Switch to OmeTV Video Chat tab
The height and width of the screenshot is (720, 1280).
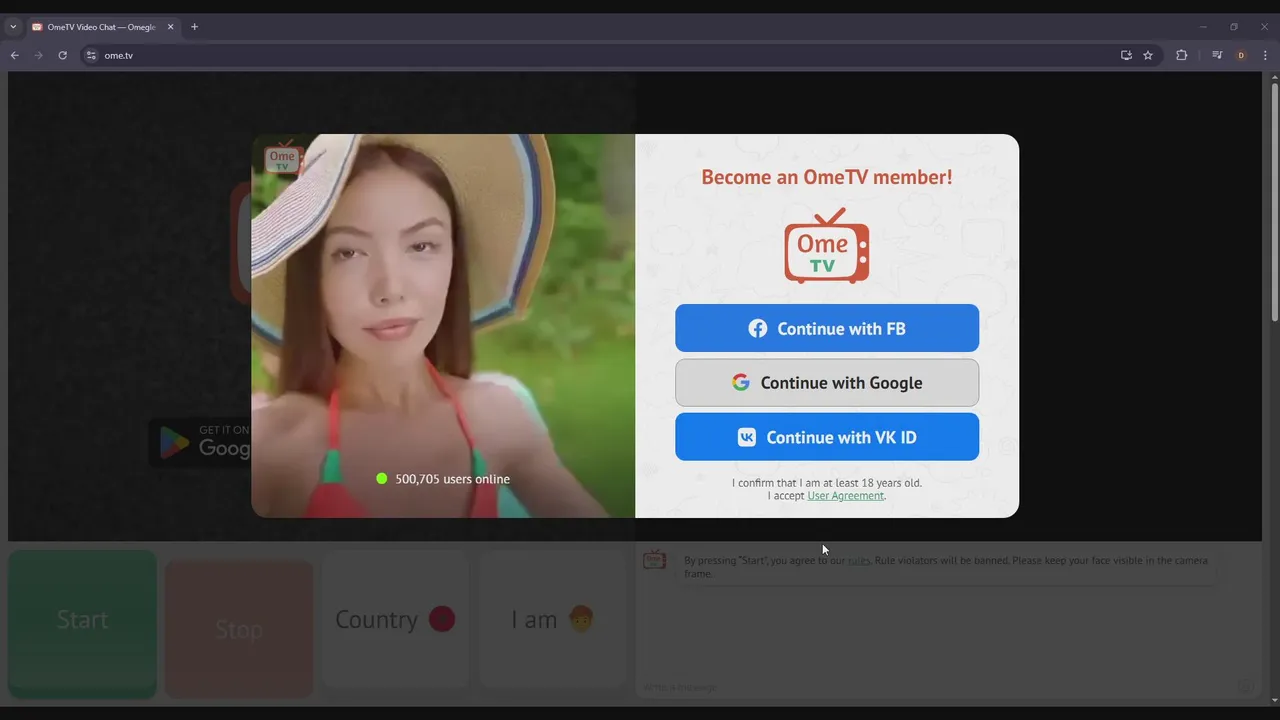point(100,27)
